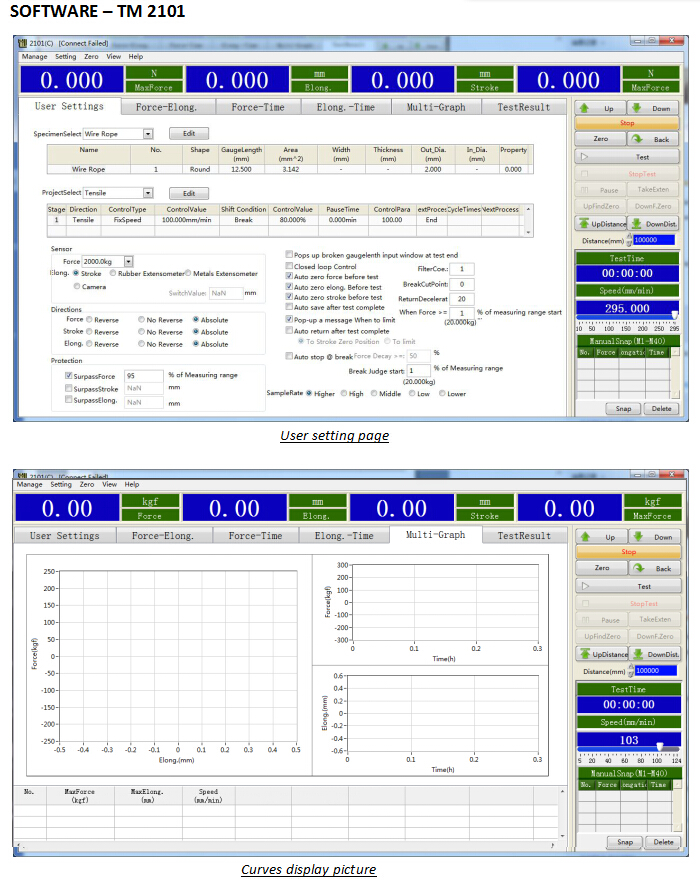
Task: Open the Force 2000.0kg sensor dropdown
Action: (x=128, y=260)
